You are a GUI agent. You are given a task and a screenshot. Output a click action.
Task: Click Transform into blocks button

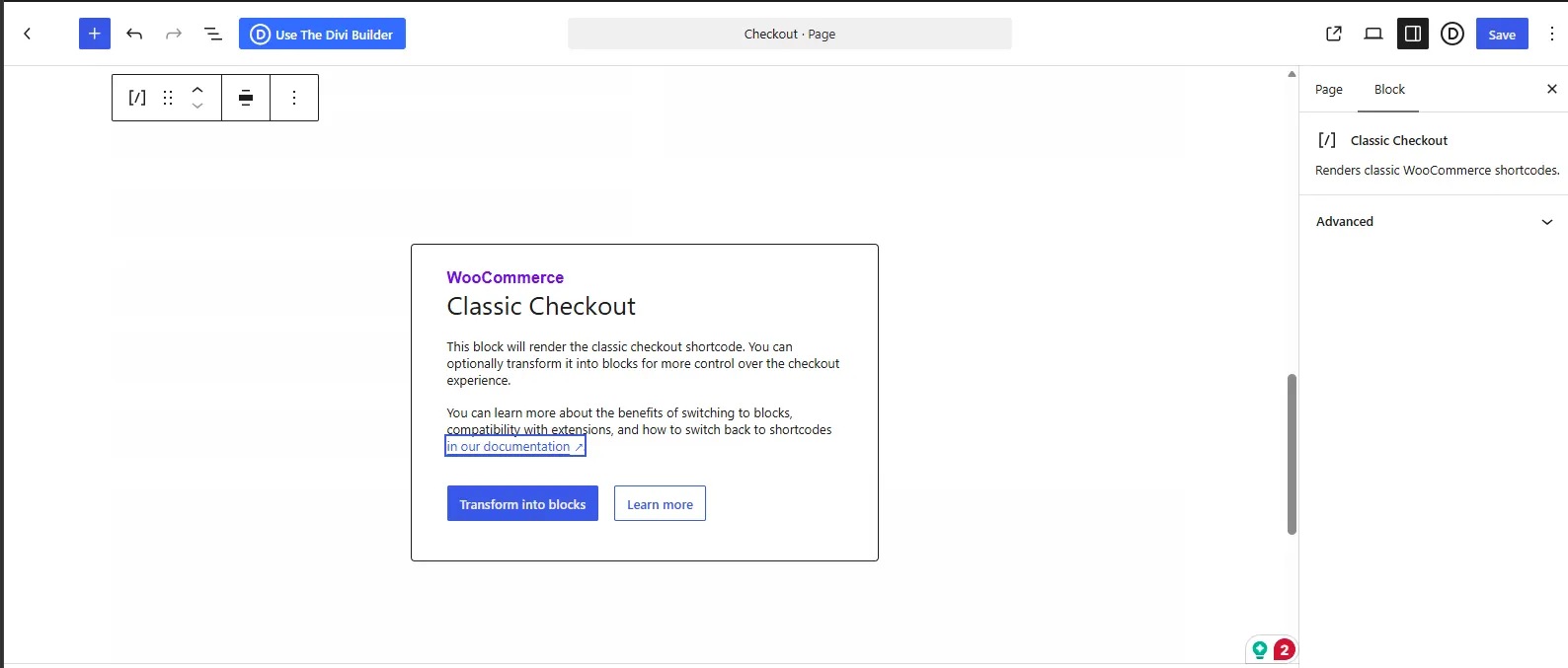click(522, 503)
